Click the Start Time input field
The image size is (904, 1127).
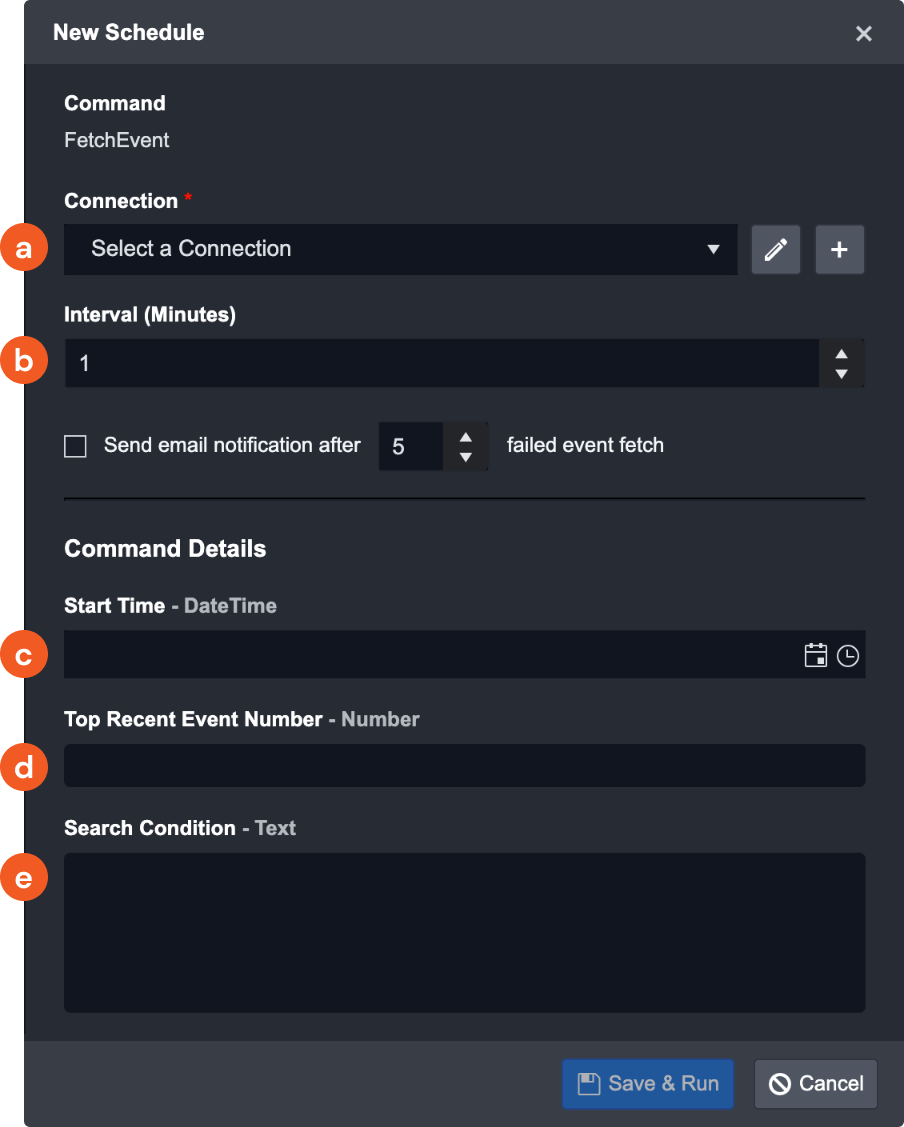coord(430,655)
